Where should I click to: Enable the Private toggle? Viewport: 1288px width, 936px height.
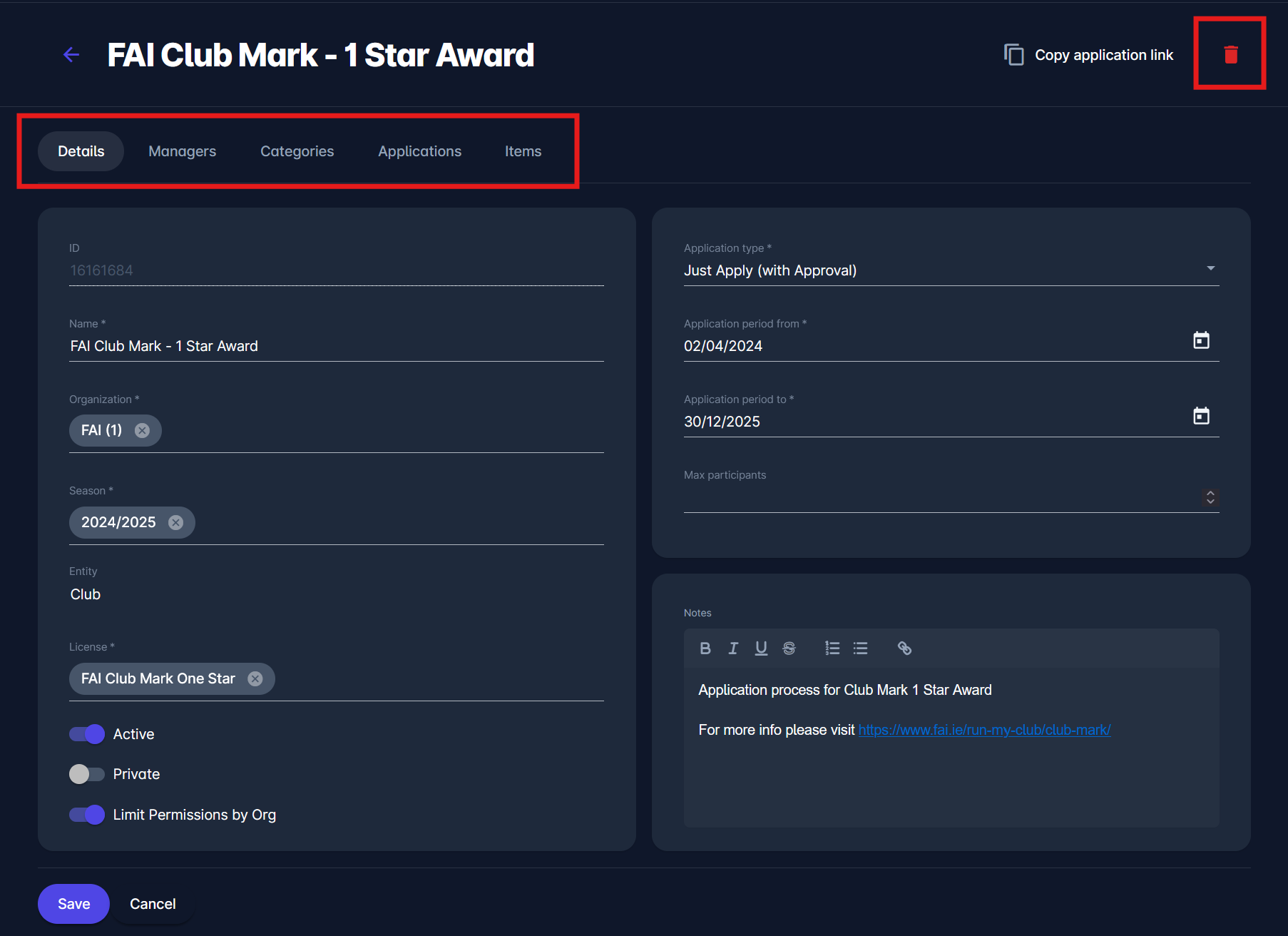pos(87,774)
